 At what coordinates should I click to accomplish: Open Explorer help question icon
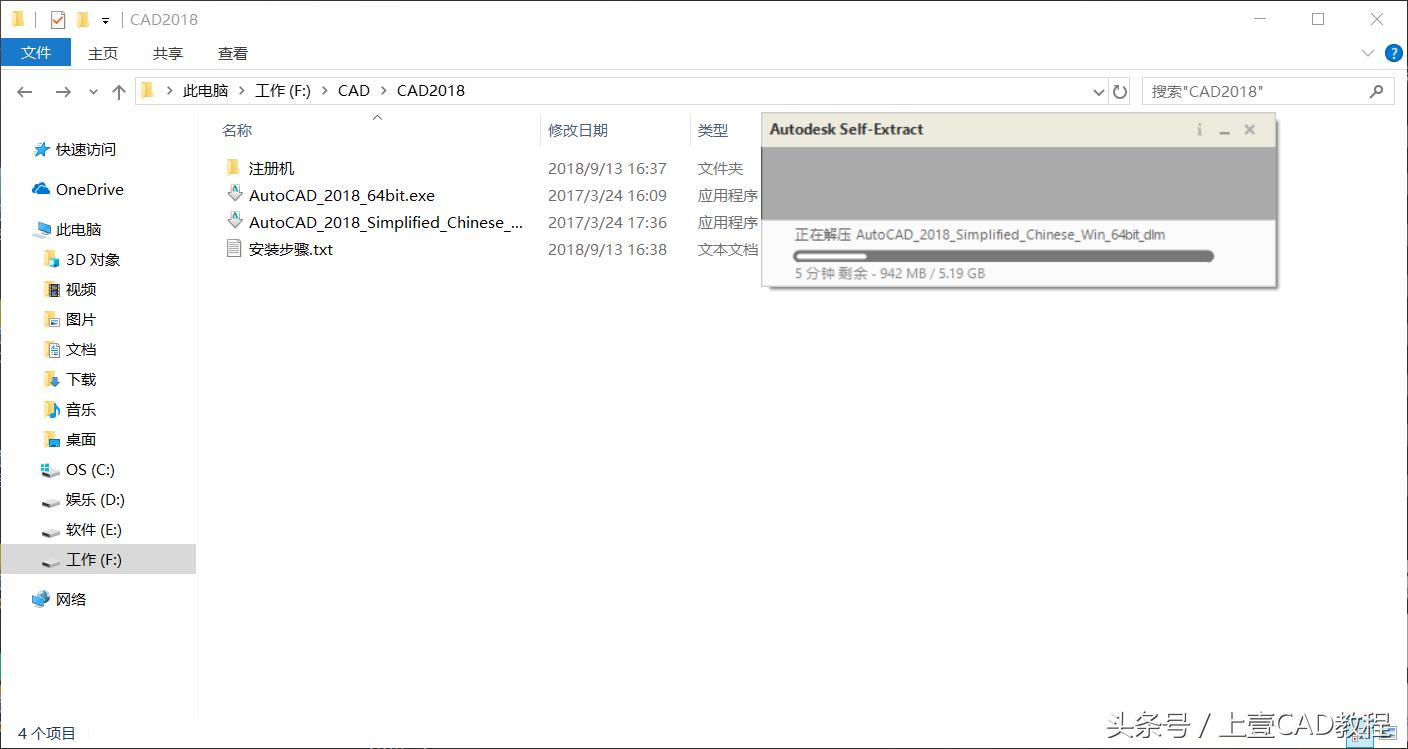click(x=1393, y=53)
